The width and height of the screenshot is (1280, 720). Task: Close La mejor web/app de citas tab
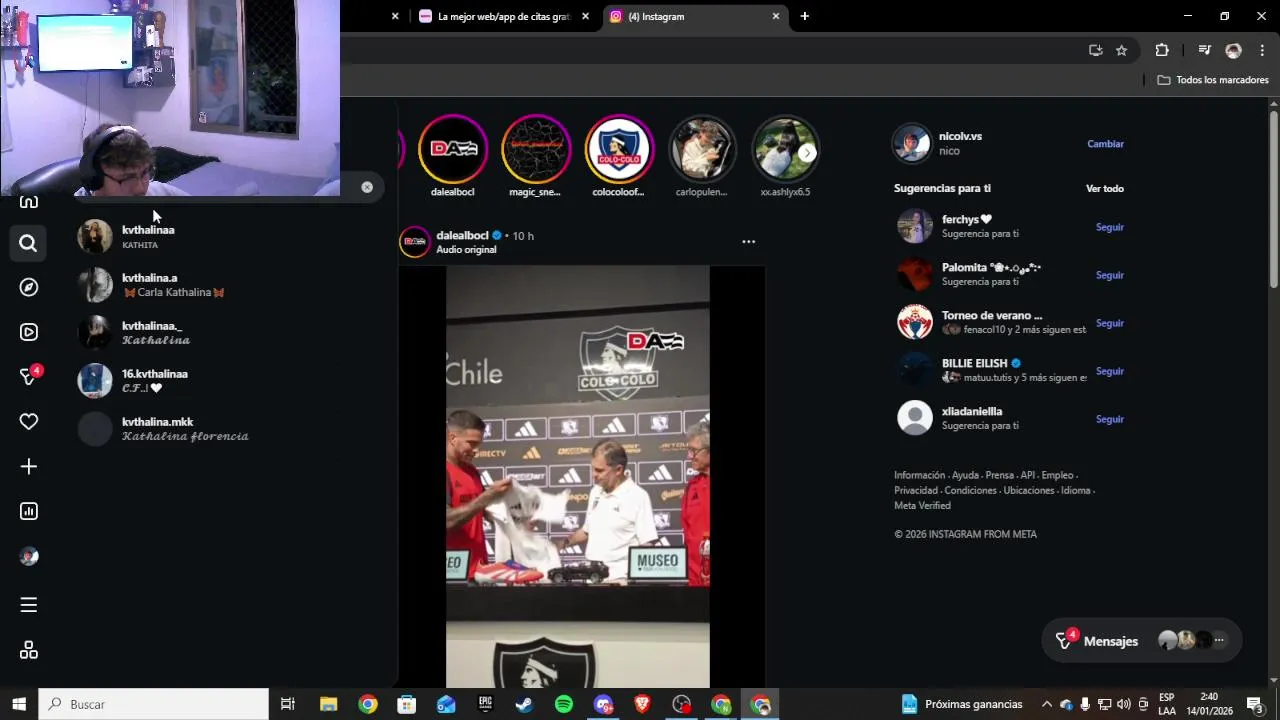pyautogui.click(x=585, y=16)
